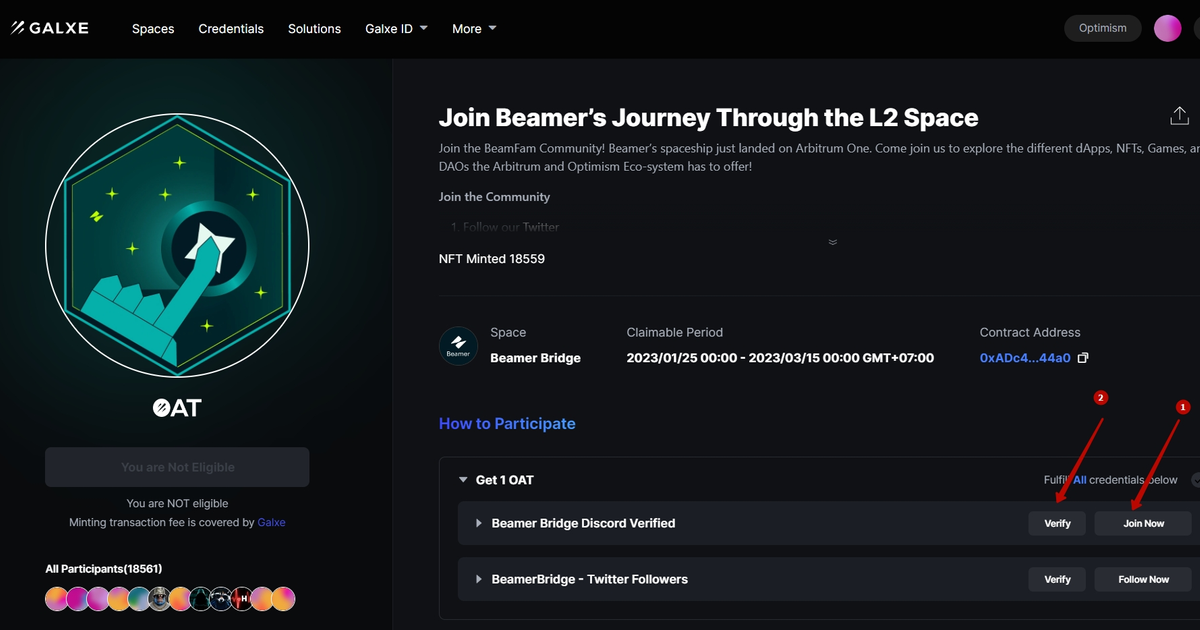
Task: Click the NFT Minted 18559 text
Action: point(492,259)
